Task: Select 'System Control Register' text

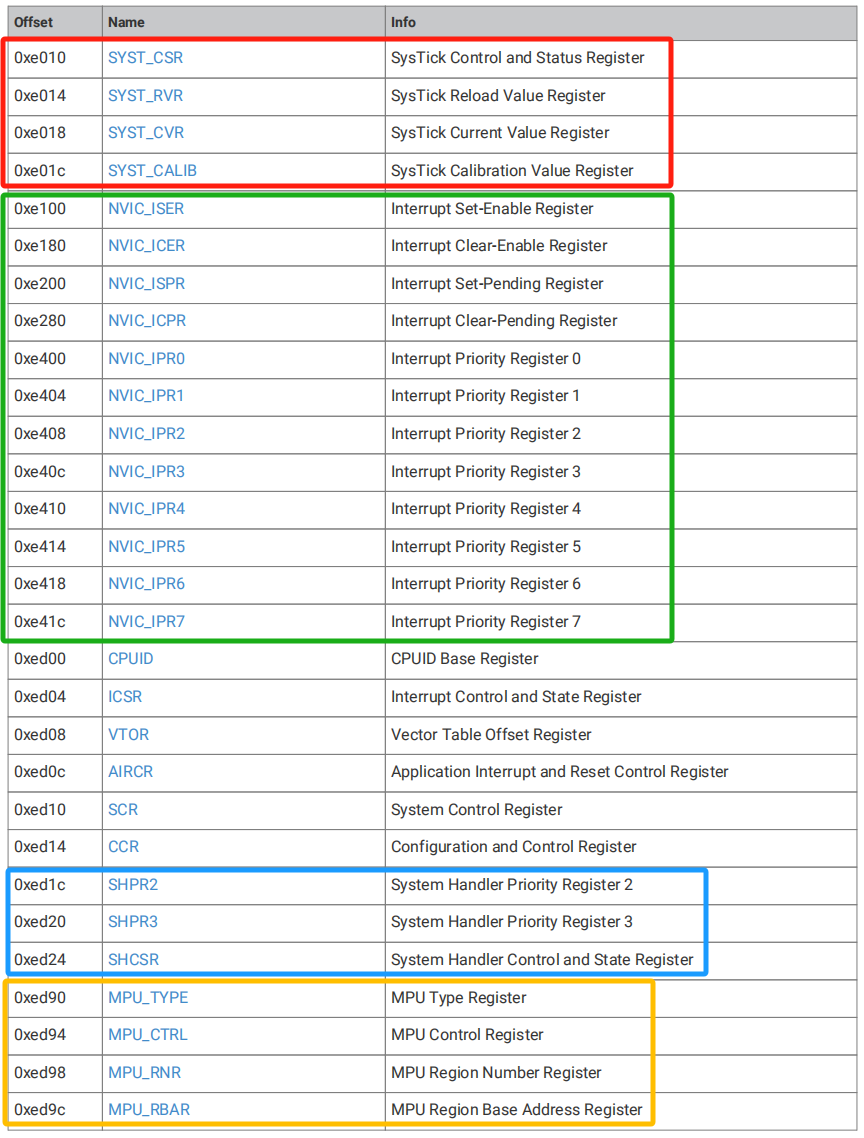Action: [477, 809]
